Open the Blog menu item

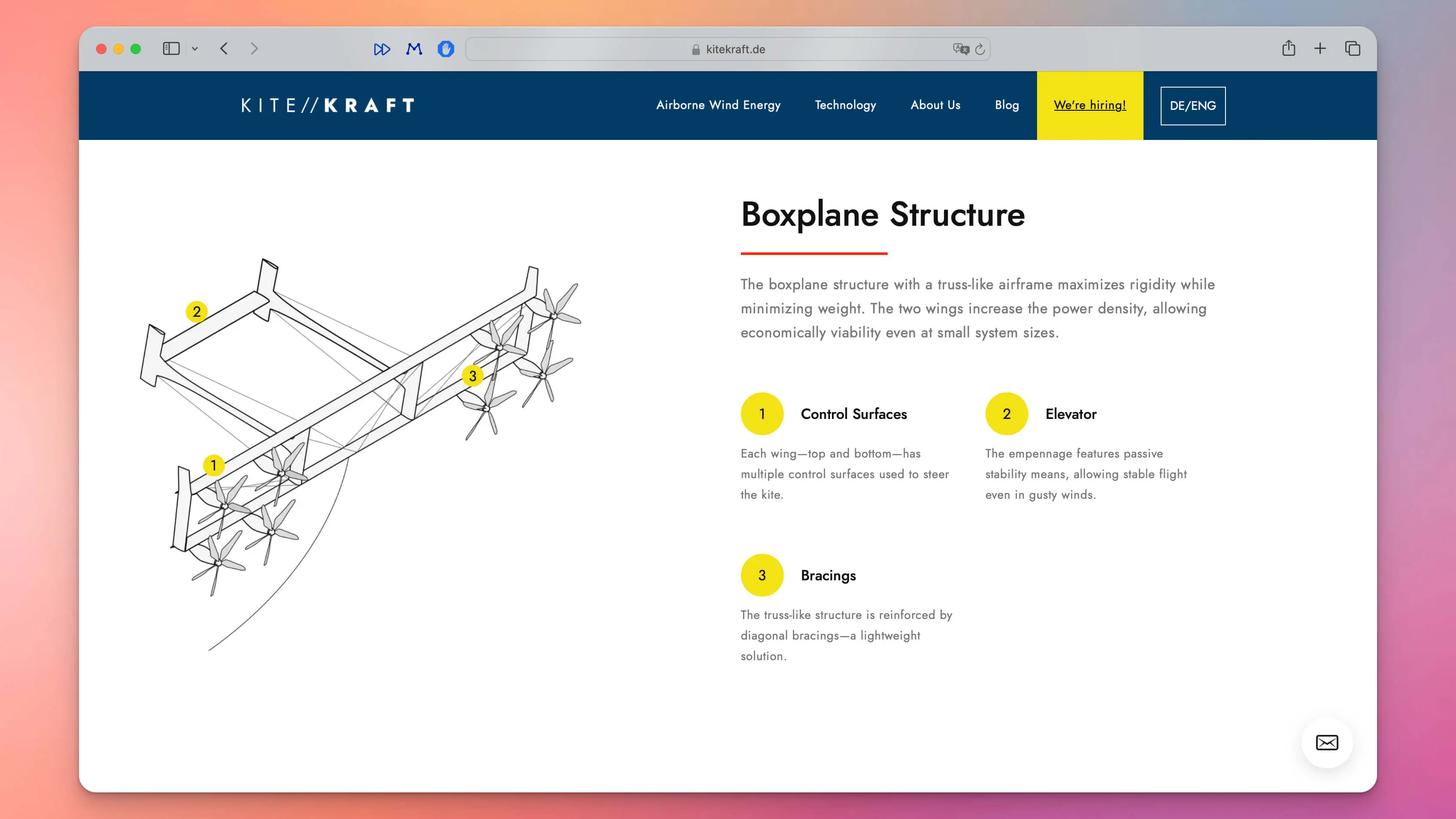[x=1007, y=105]
